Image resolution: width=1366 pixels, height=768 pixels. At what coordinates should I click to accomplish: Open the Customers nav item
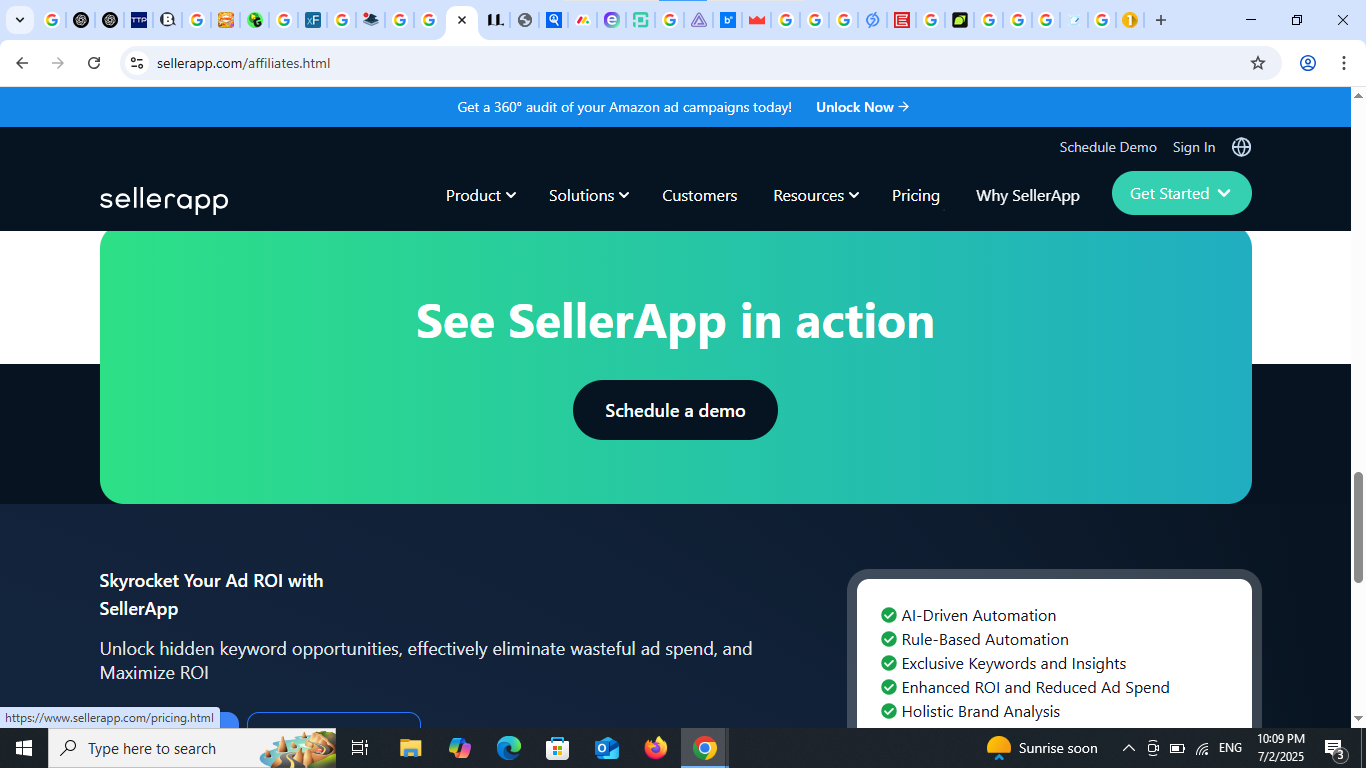(700, 195)
